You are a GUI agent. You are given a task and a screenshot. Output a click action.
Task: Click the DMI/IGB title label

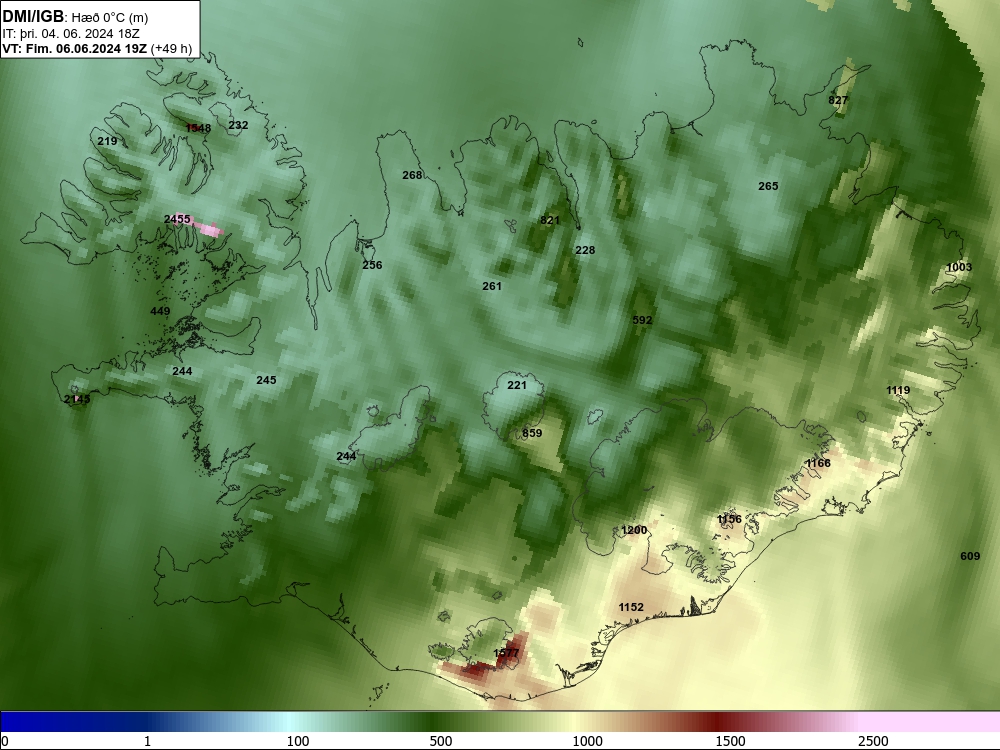click(x=33, y=17)
